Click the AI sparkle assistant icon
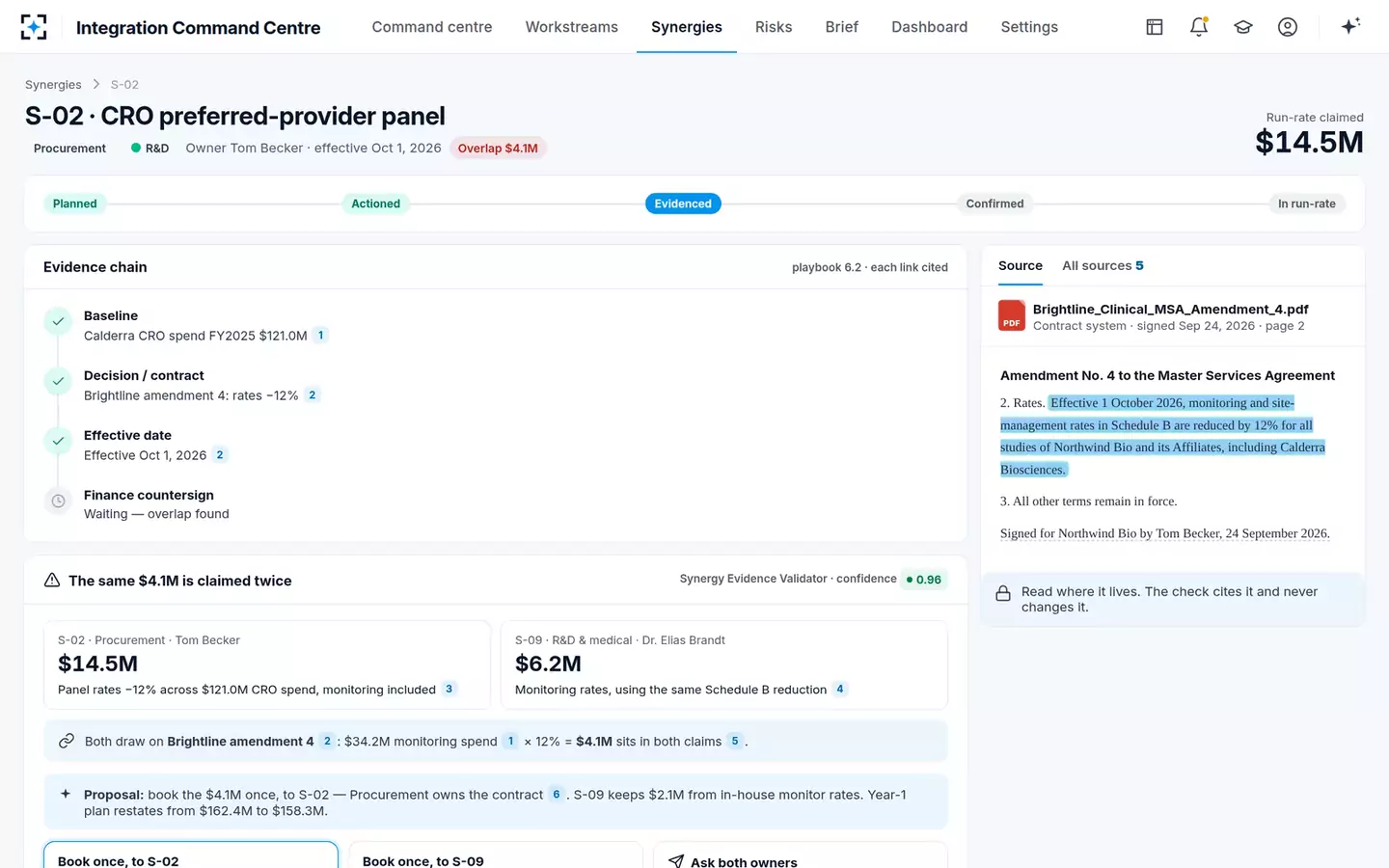The image size is (1389, 868). point(1350,26)
